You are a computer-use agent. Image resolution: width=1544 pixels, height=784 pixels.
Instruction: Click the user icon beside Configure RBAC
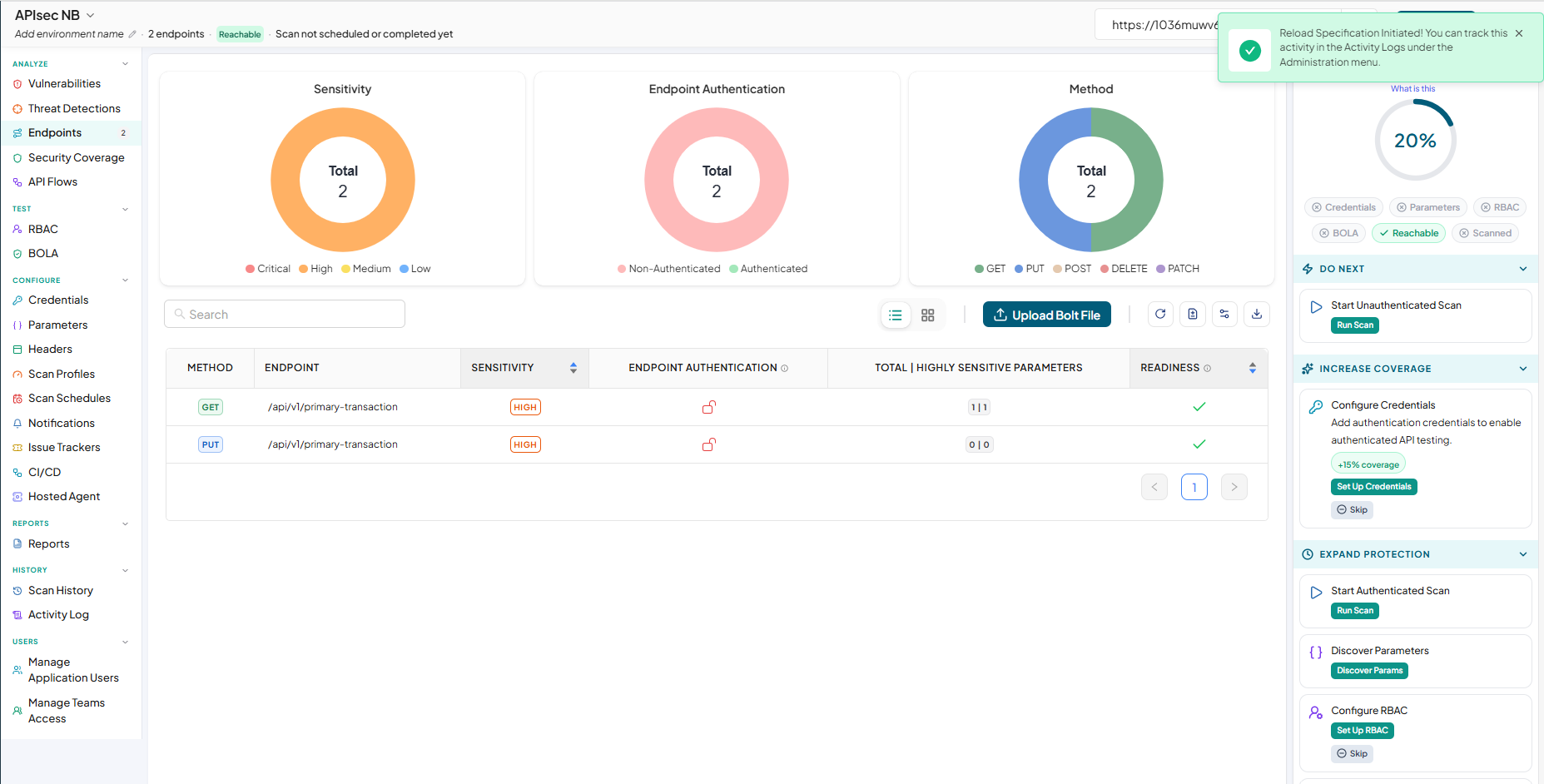coord(1316,712)
